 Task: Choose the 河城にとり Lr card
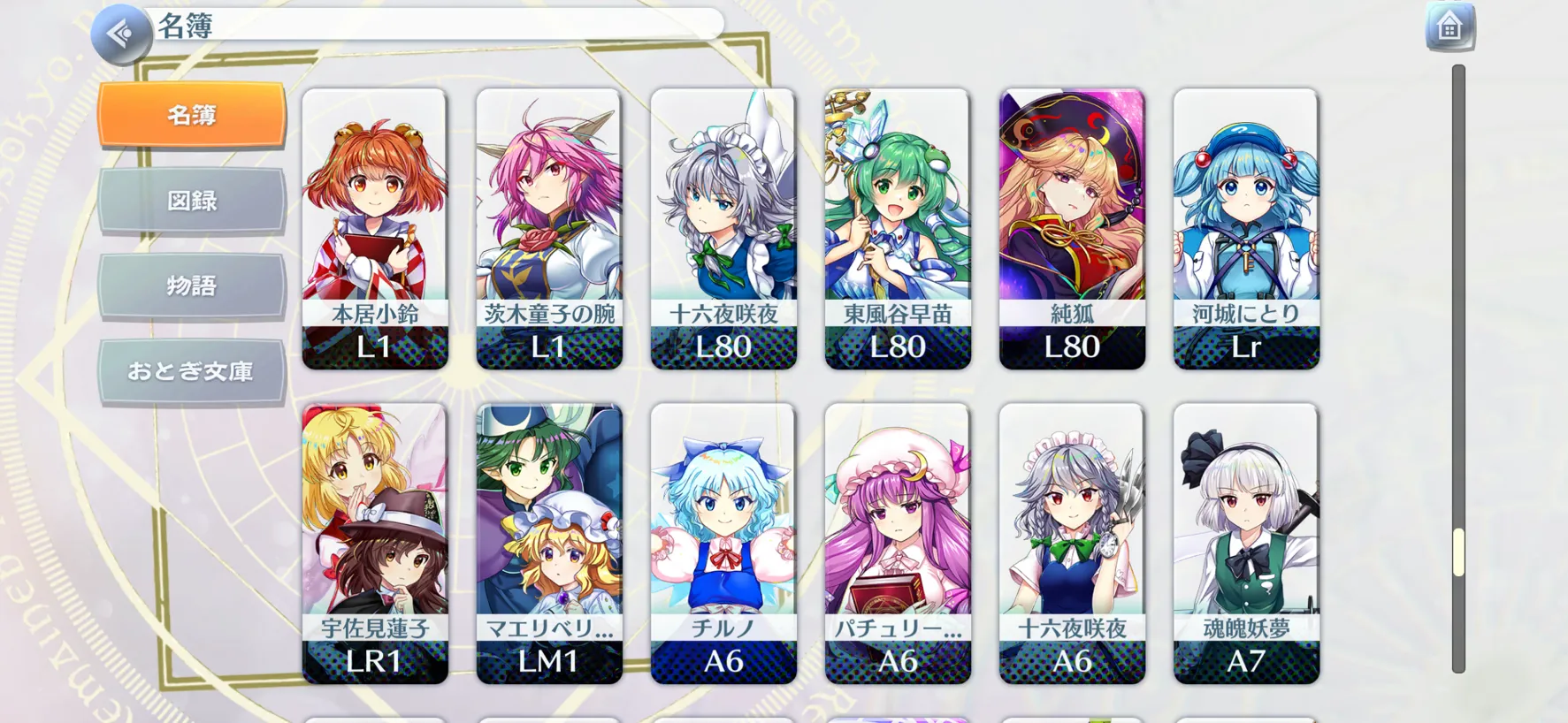[x=1246, y=229]
